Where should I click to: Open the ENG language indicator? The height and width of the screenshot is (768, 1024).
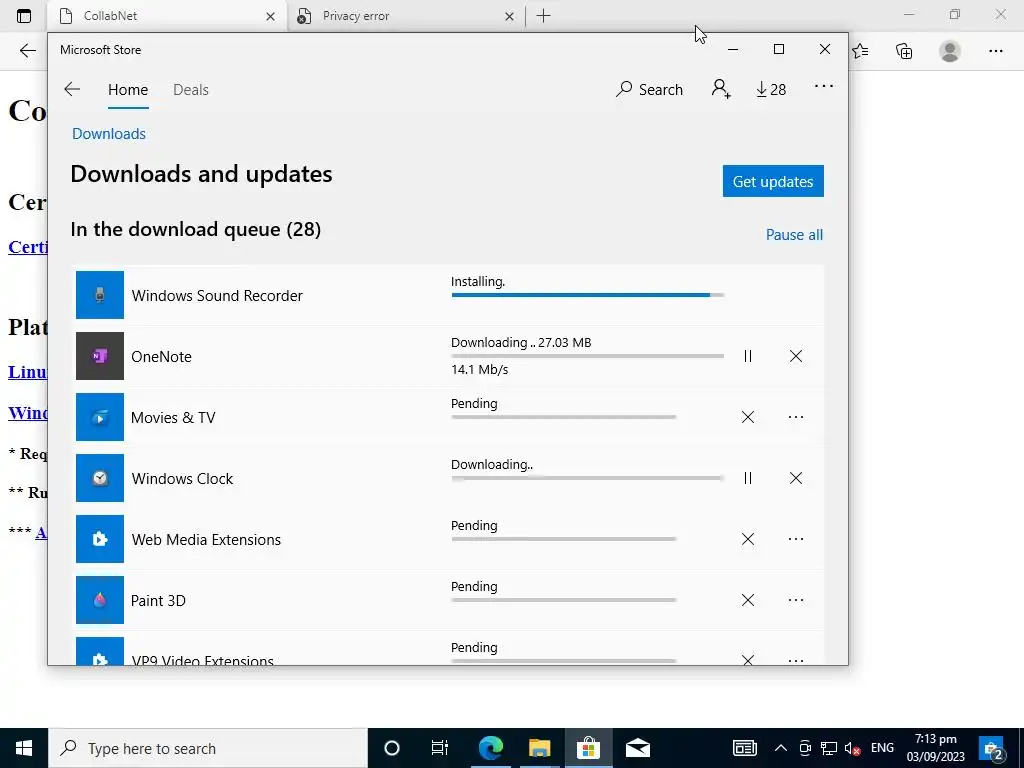point(882,748)
